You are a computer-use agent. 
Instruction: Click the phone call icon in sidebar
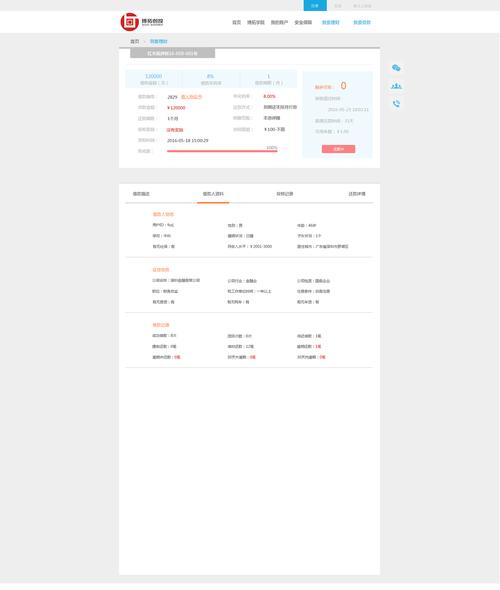click(x=396, y=103)
